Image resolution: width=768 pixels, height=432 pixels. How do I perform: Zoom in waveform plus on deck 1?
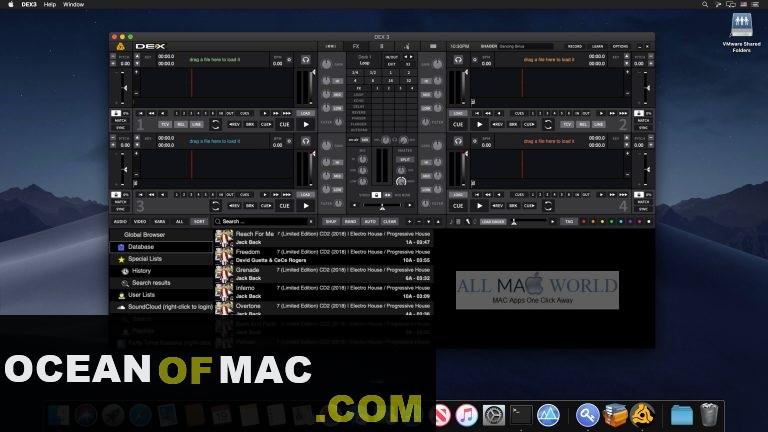[x=137, y=72]
